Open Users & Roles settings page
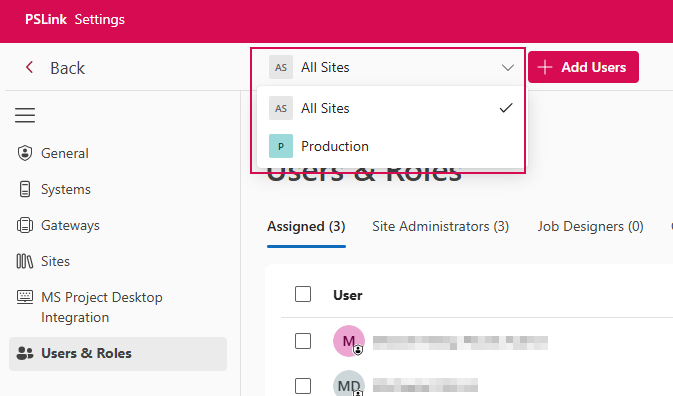Screen dimensions: 673x396 point(118,354)
